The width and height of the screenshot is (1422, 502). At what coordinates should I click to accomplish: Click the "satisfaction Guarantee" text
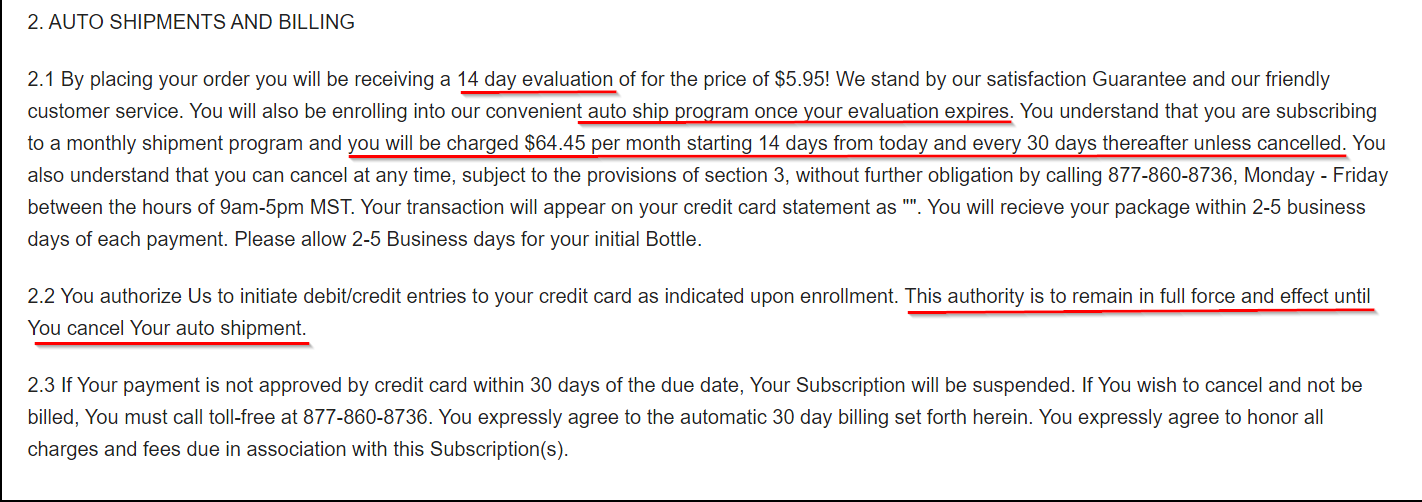(x=1001, y=79)
